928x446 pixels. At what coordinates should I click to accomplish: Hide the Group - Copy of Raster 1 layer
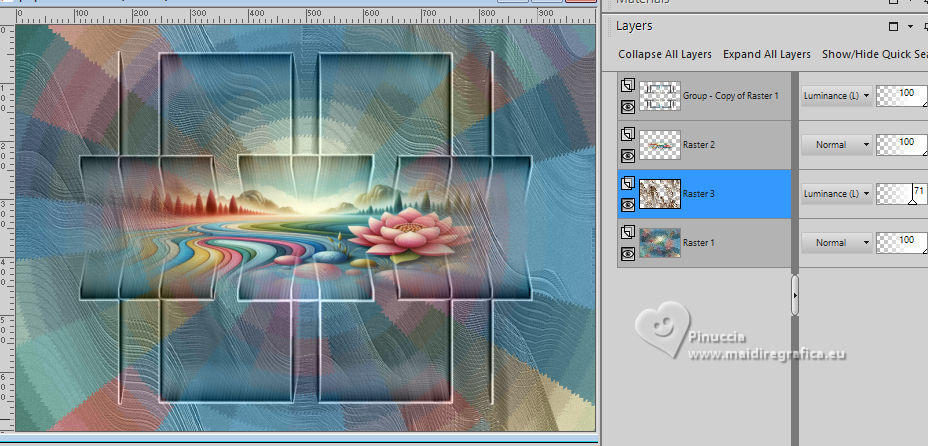click(x=628, y=106)
